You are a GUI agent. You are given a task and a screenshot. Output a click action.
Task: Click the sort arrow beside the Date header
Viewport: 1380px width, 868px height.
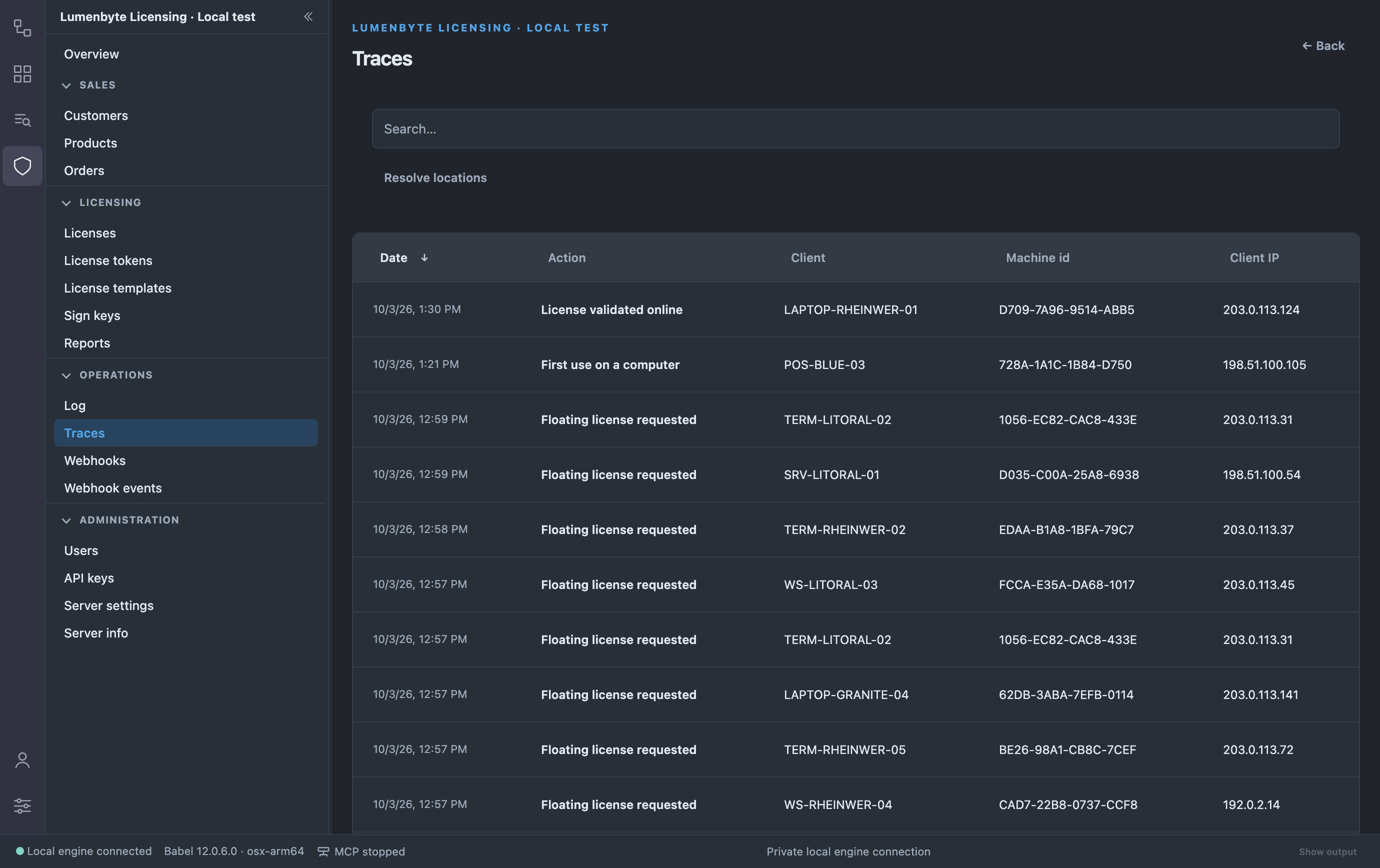(x=424, y=258)
